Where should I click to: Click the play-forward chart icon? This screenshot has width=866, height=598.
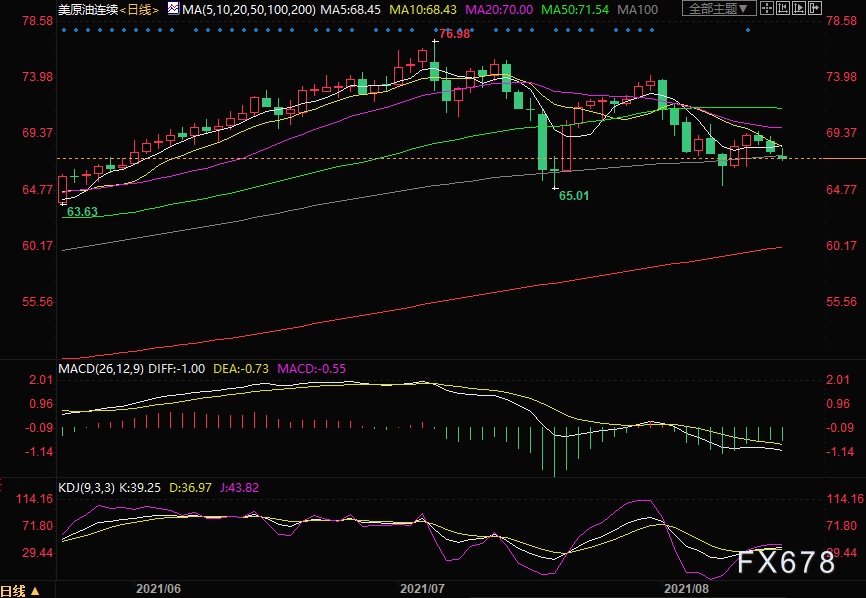click(x=799, y=8)
